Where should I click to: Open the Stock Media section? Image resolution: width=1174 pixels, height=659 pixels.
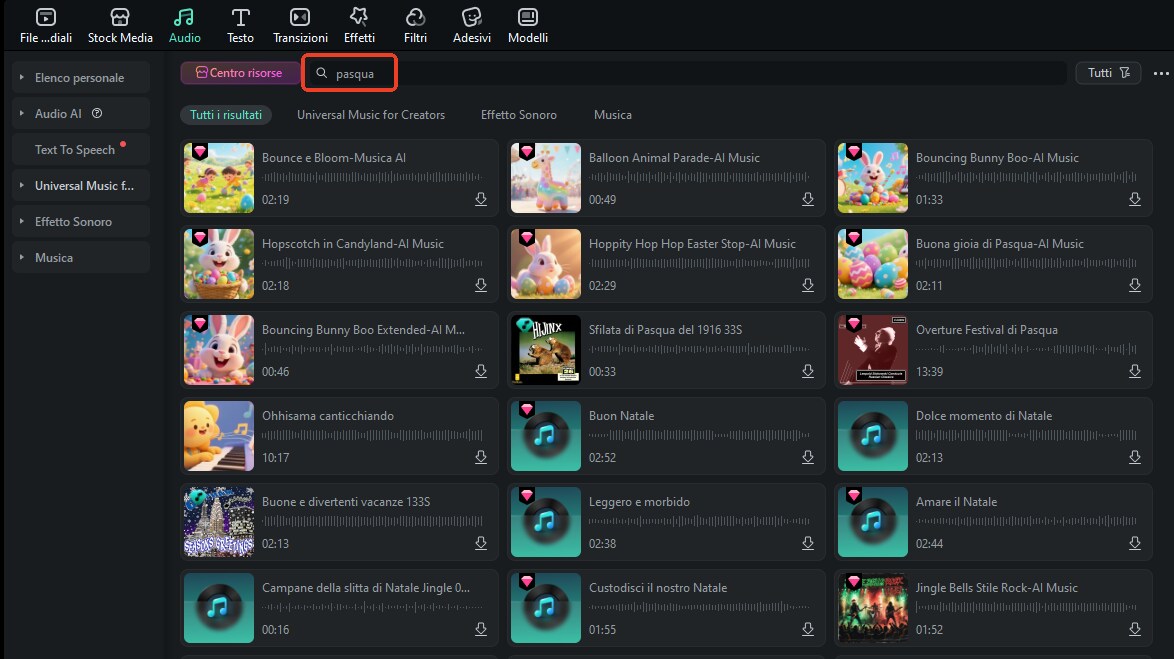point(120,26)
